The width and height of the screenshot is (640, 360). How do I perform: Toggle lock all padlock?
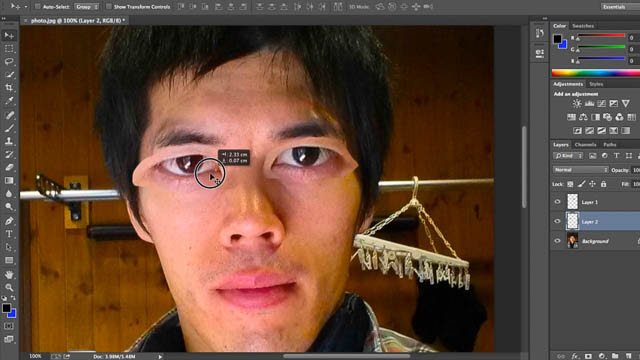[x=603, y=184]
